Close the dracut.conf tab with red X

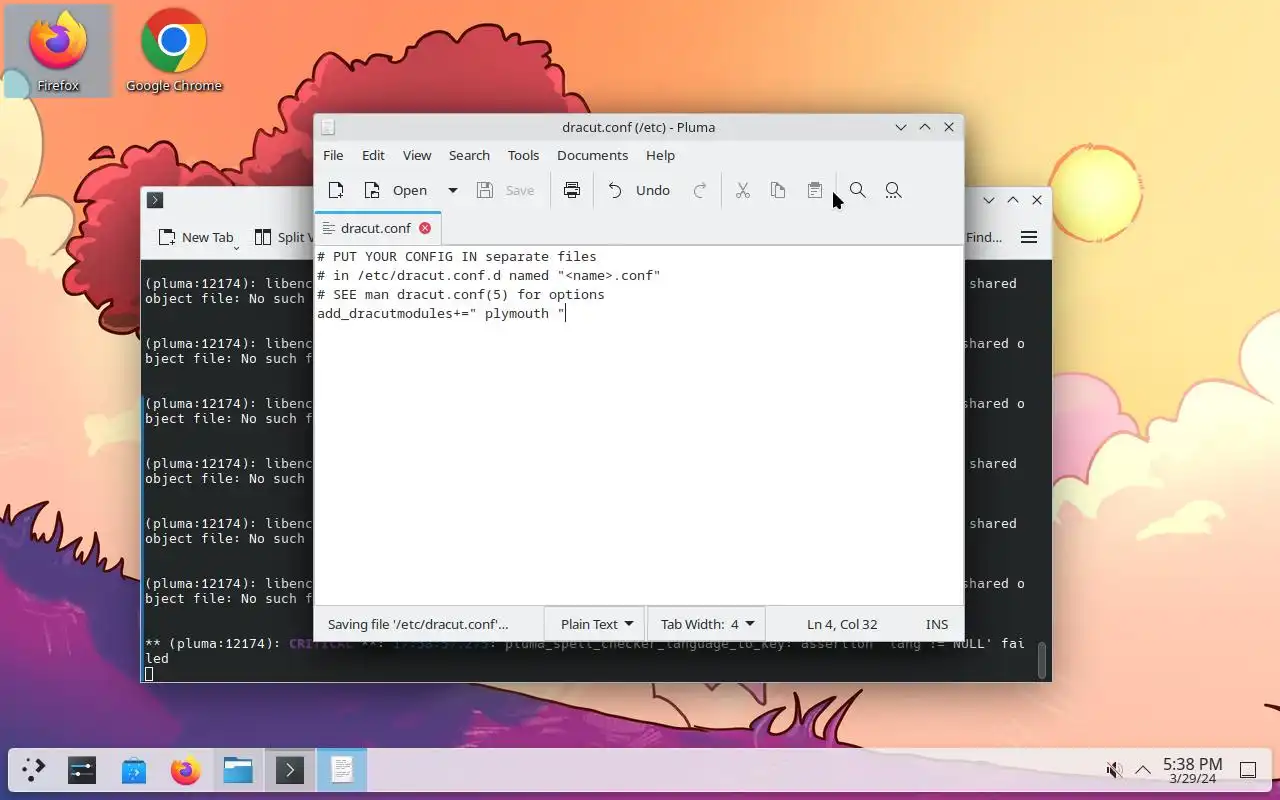[425, 228]
